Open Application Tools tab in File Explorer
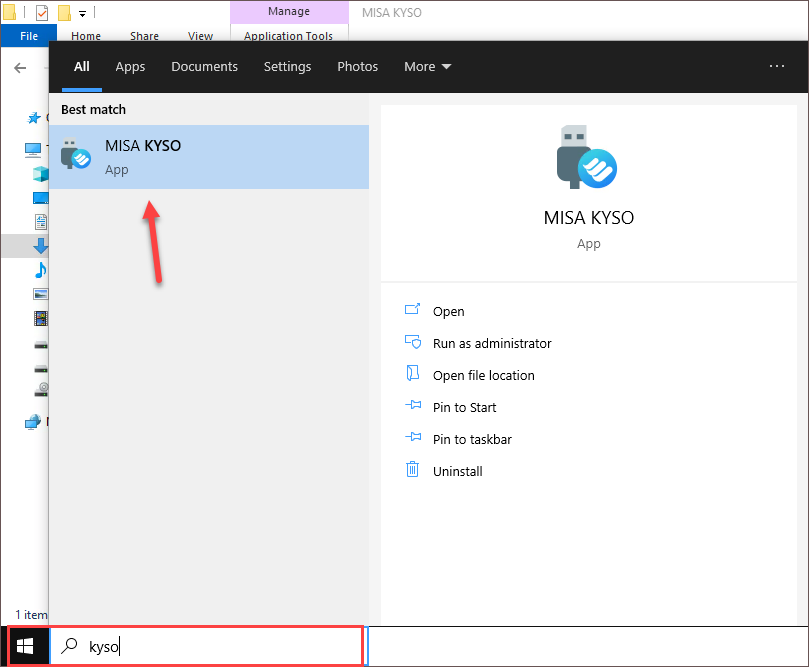This screenshot has width=809, height=667. (288, 36)
